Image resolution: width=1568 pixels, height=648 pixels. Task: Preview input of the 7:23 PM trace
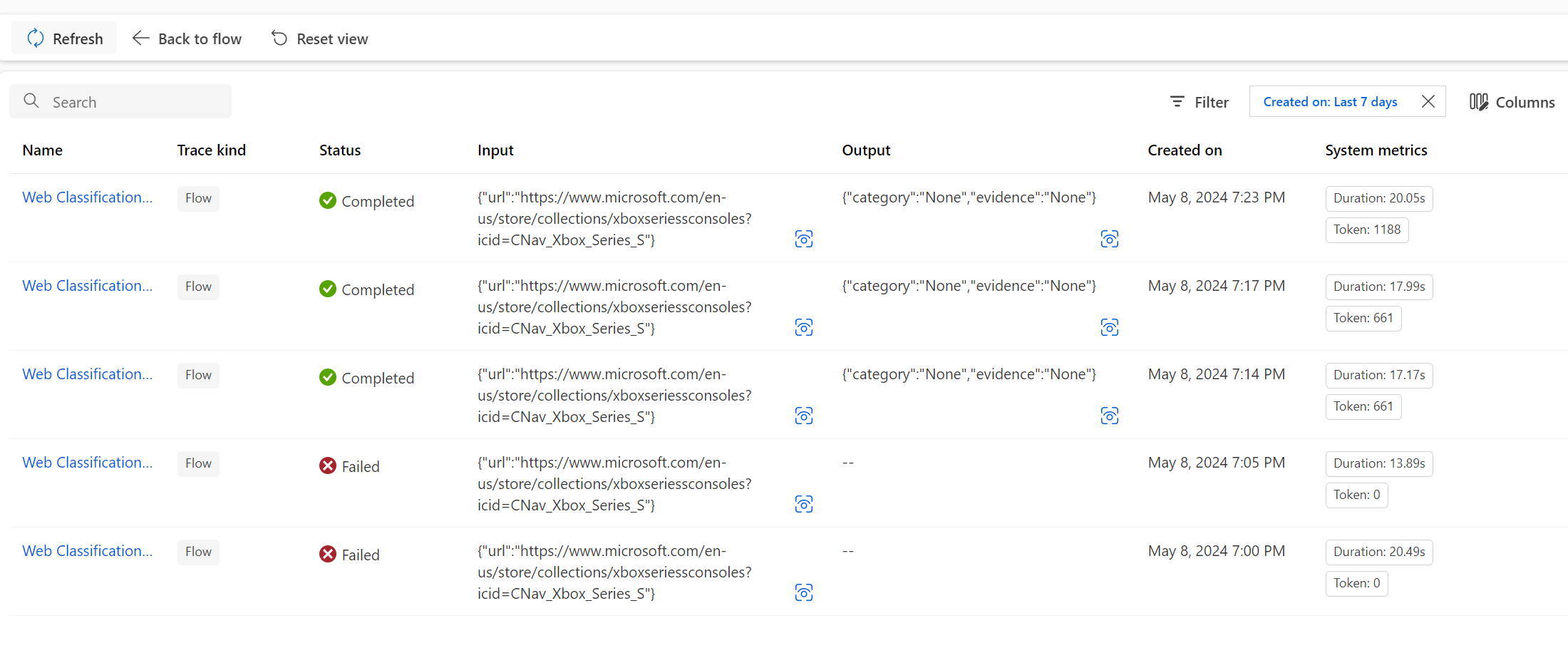804,239
